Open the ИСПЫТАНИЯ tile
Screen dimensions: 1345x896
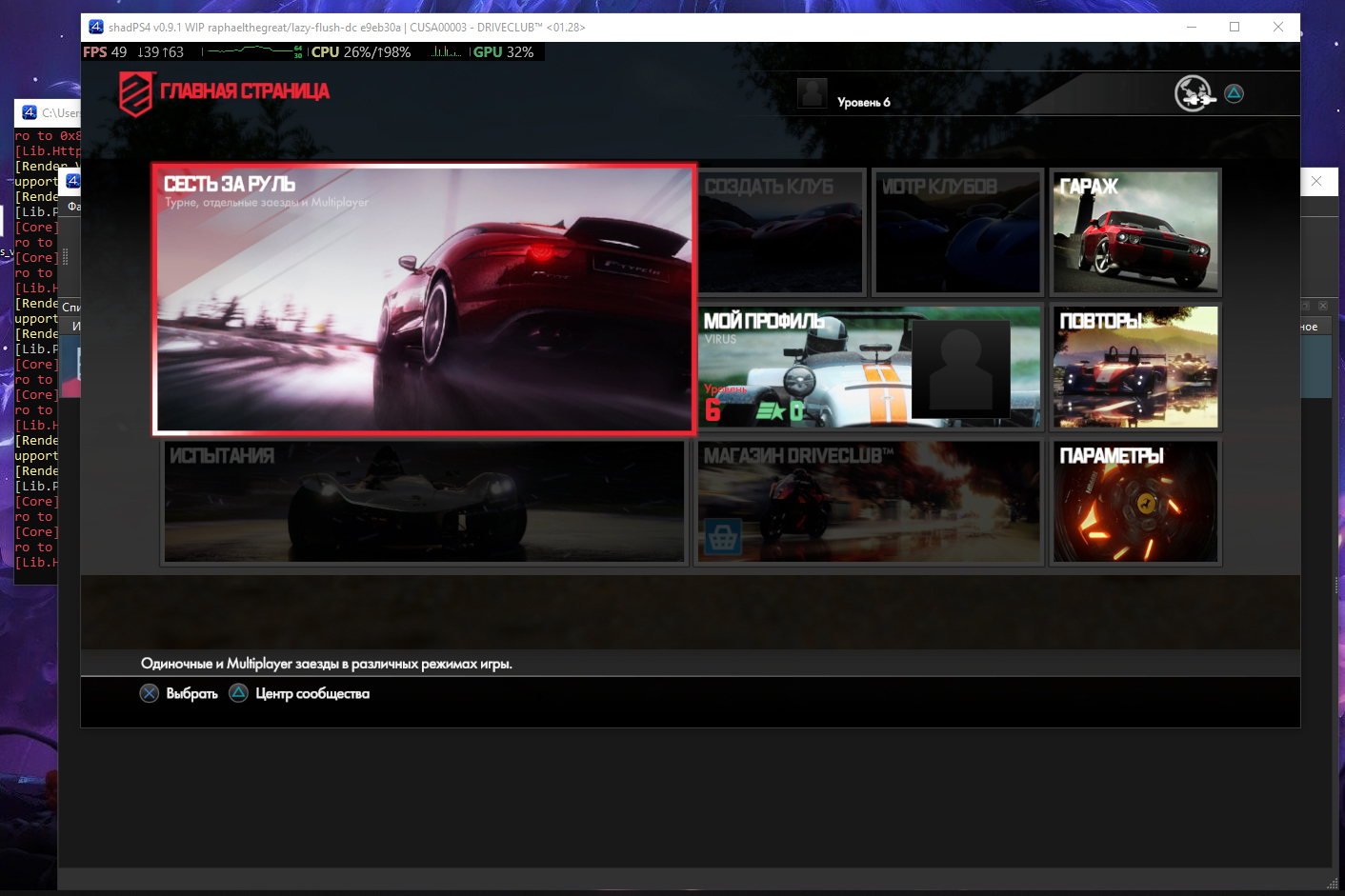[x=424, y=502]
